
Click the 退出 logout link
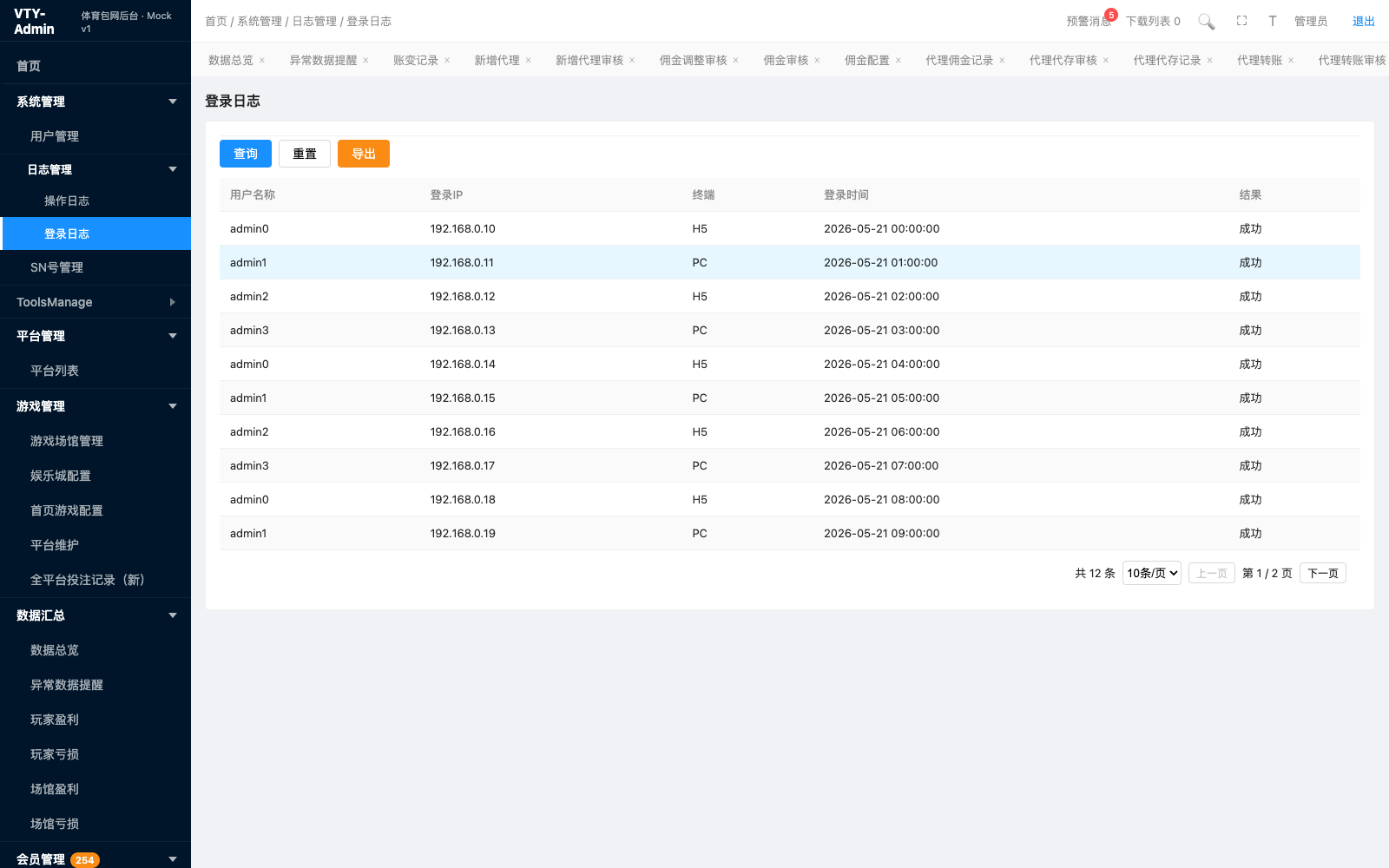tap(1364, 21)
